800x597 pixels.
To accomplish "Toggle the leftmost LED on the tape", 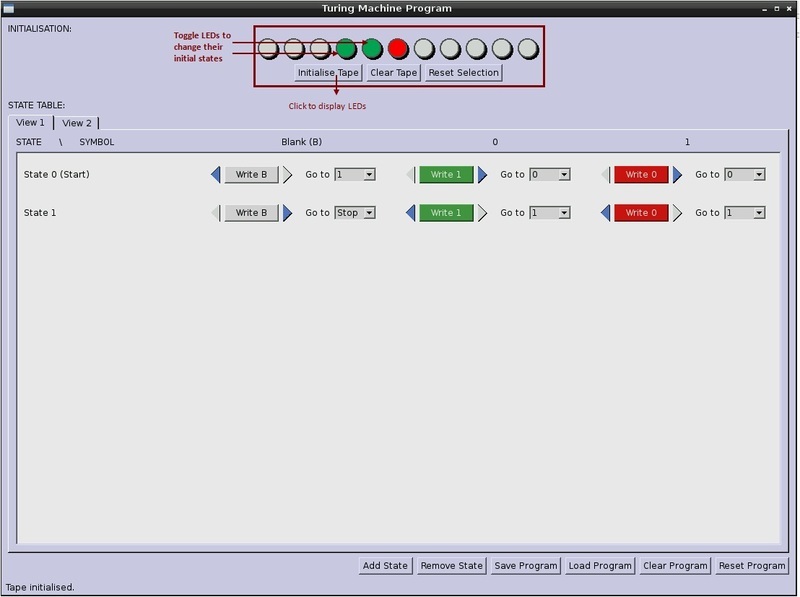I will pos(268,48).
